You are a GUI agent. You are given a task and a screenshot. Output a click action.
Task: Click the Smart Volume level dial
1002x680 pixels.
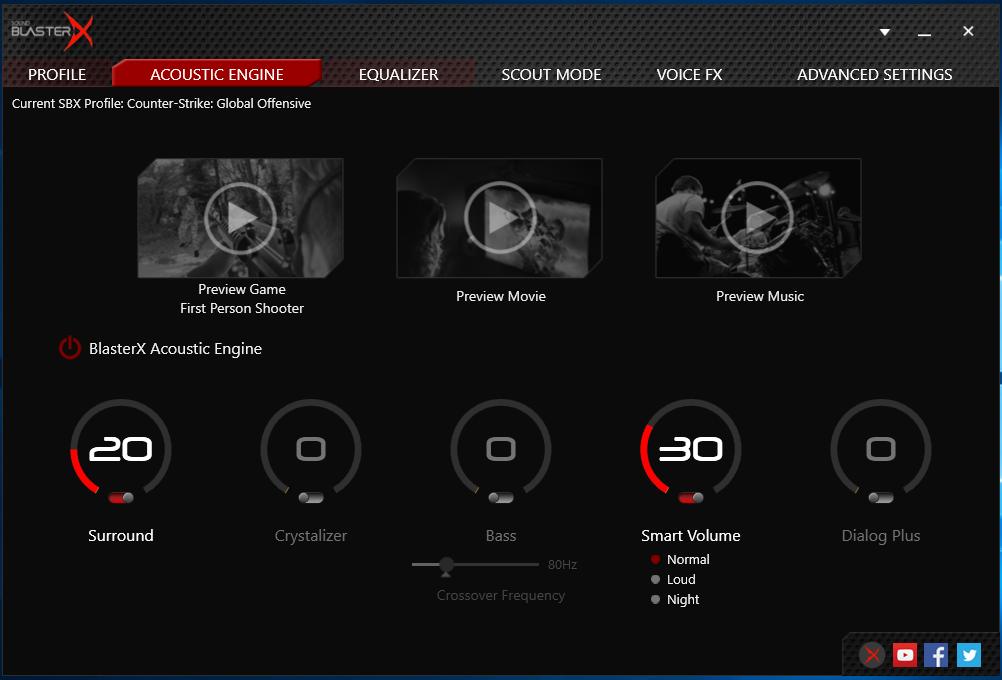[691, 449]
